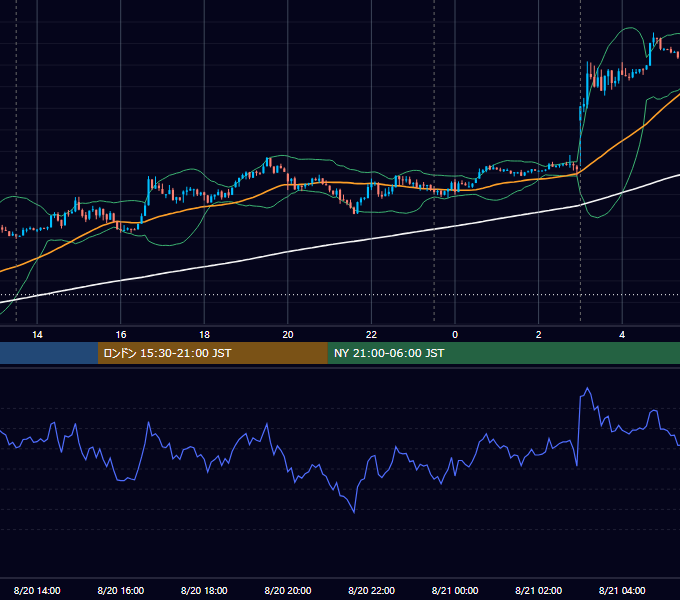Image resolution: width=680 pixels, height=600 pixels.
Task: Click the oscillator lowest trough before 8/20 22:00
Action: tap(354, 512)
